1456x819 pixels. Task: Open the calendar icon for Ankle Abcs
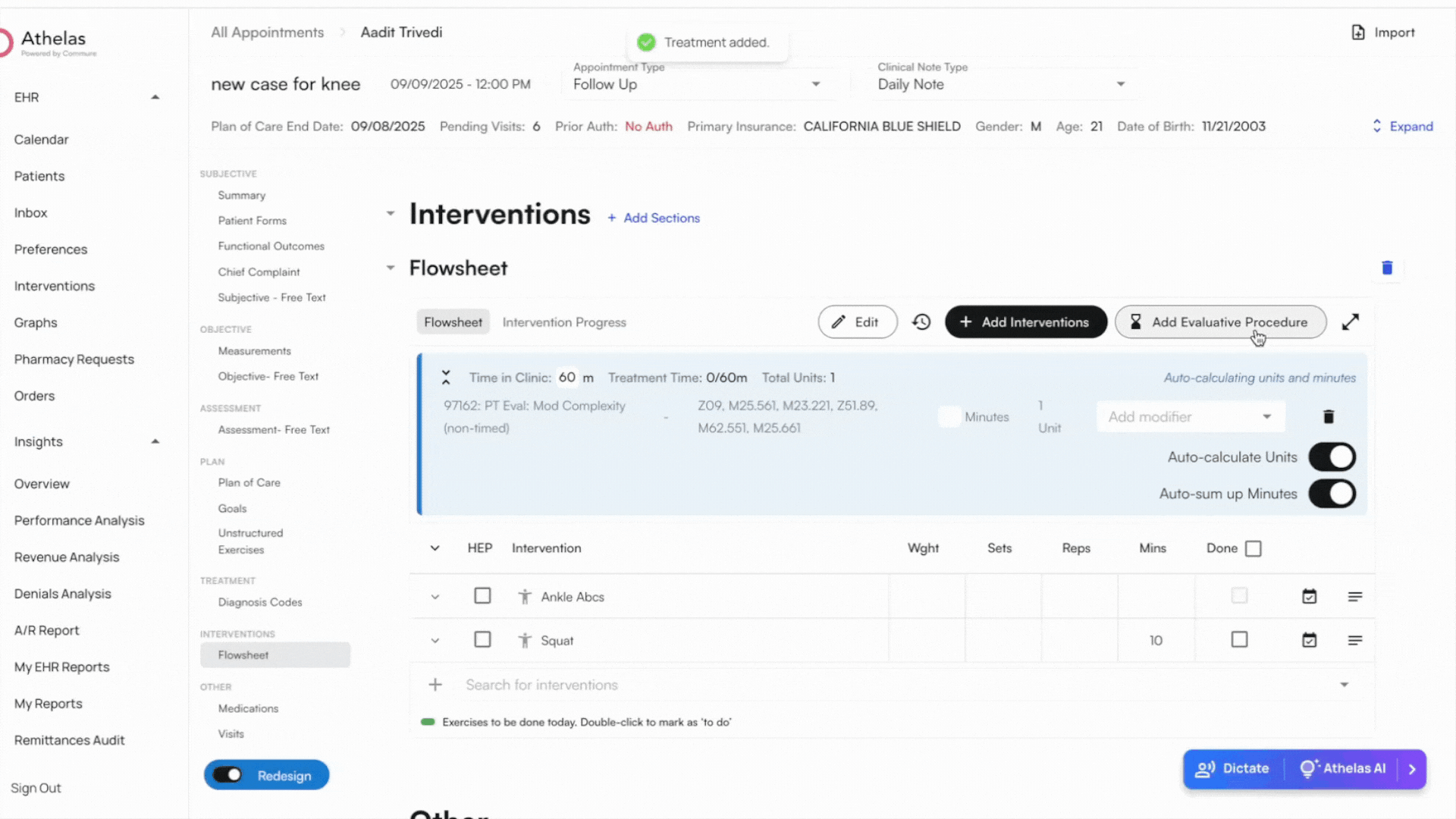pos(1309,597)
